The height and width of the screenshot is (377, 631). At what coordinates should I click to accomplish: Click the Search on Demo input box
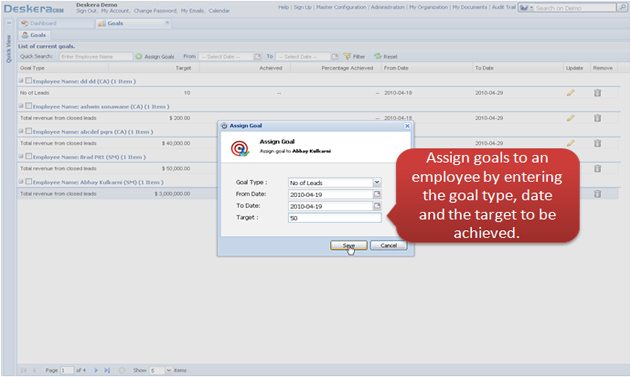pyautogui.click(x=575, y=7)
